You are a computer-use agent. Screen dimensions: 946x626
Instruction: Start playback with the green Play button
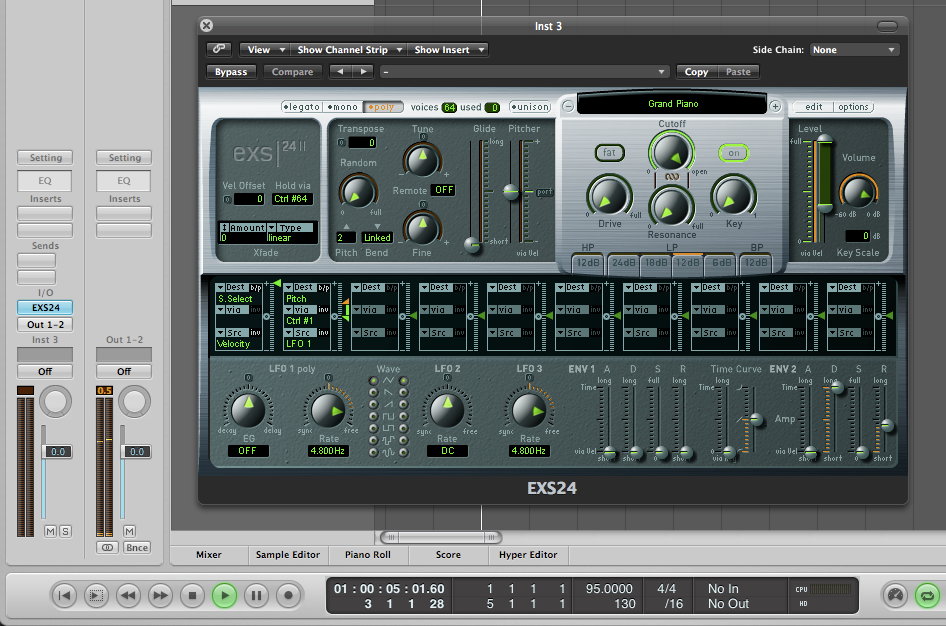224,596
